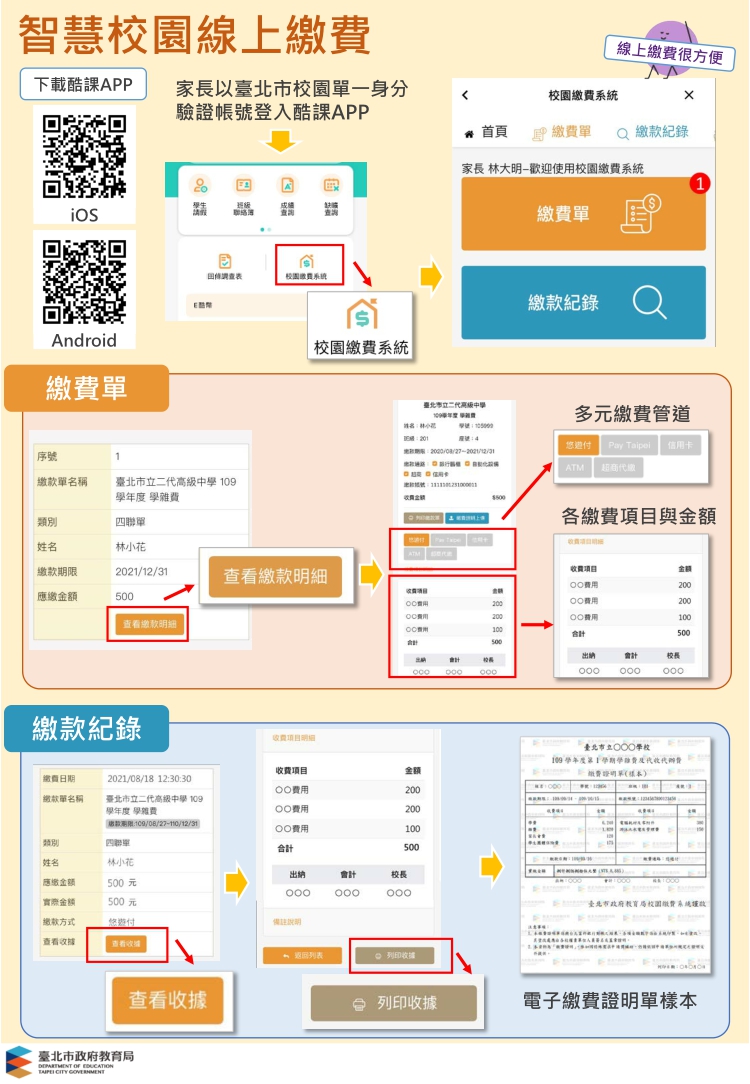Click the home icon beside 首頁
This screenshot has height=1084, width=750.
pos(469,133)
